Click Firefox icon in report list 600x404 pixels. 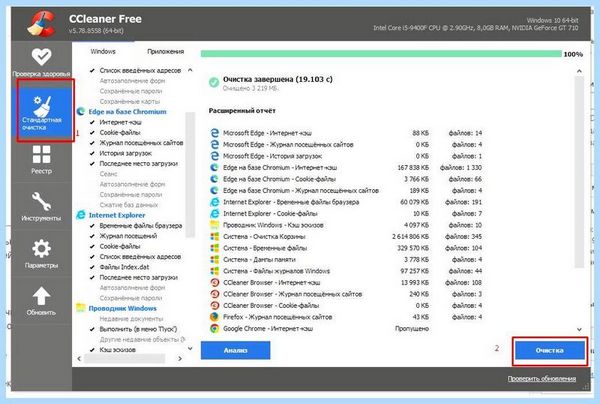(x=214, y=317)
